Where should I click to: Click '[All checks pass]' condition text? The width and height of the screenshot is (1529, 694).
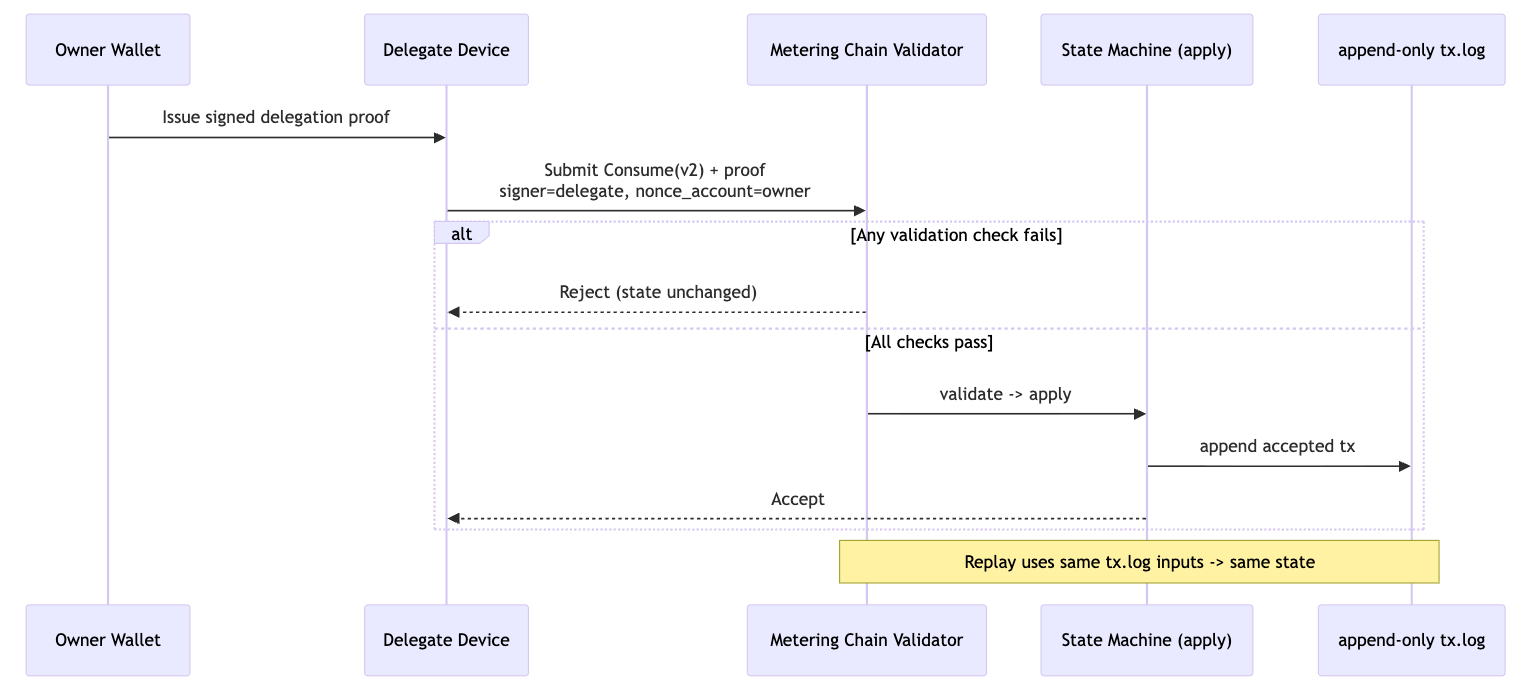click(929, 342)
